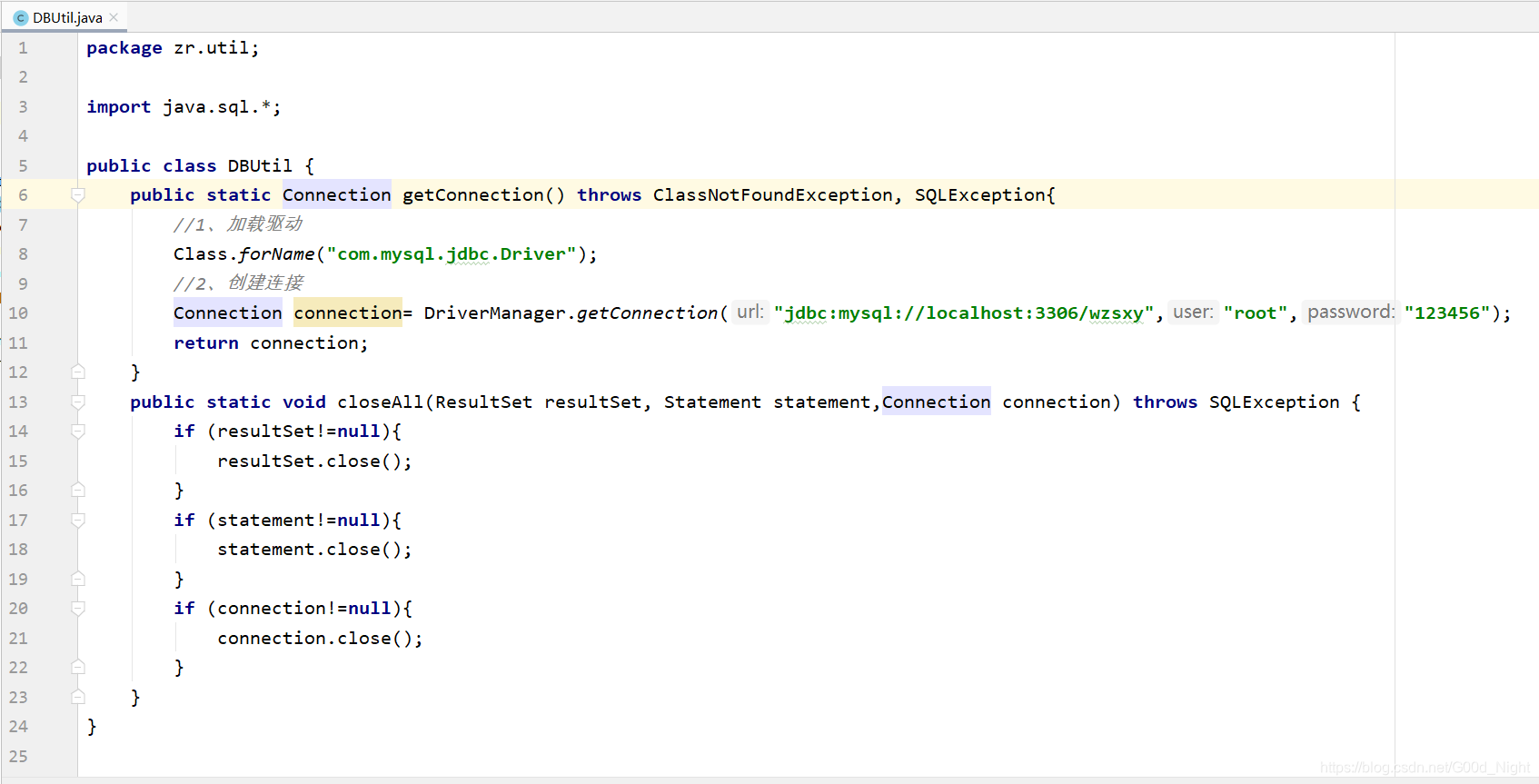The width and height of the screenshot is (1539, 784).
Task: Click 'DriverManager' on line 10
Action: (494, 313)
